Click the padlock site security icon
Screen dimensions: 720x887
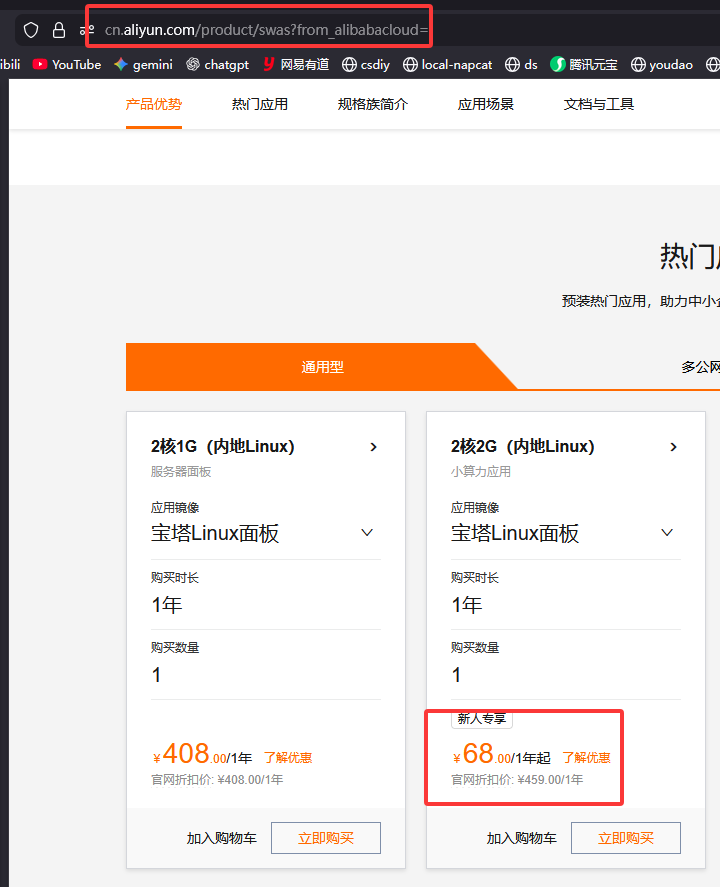click(x=59, y=30)
